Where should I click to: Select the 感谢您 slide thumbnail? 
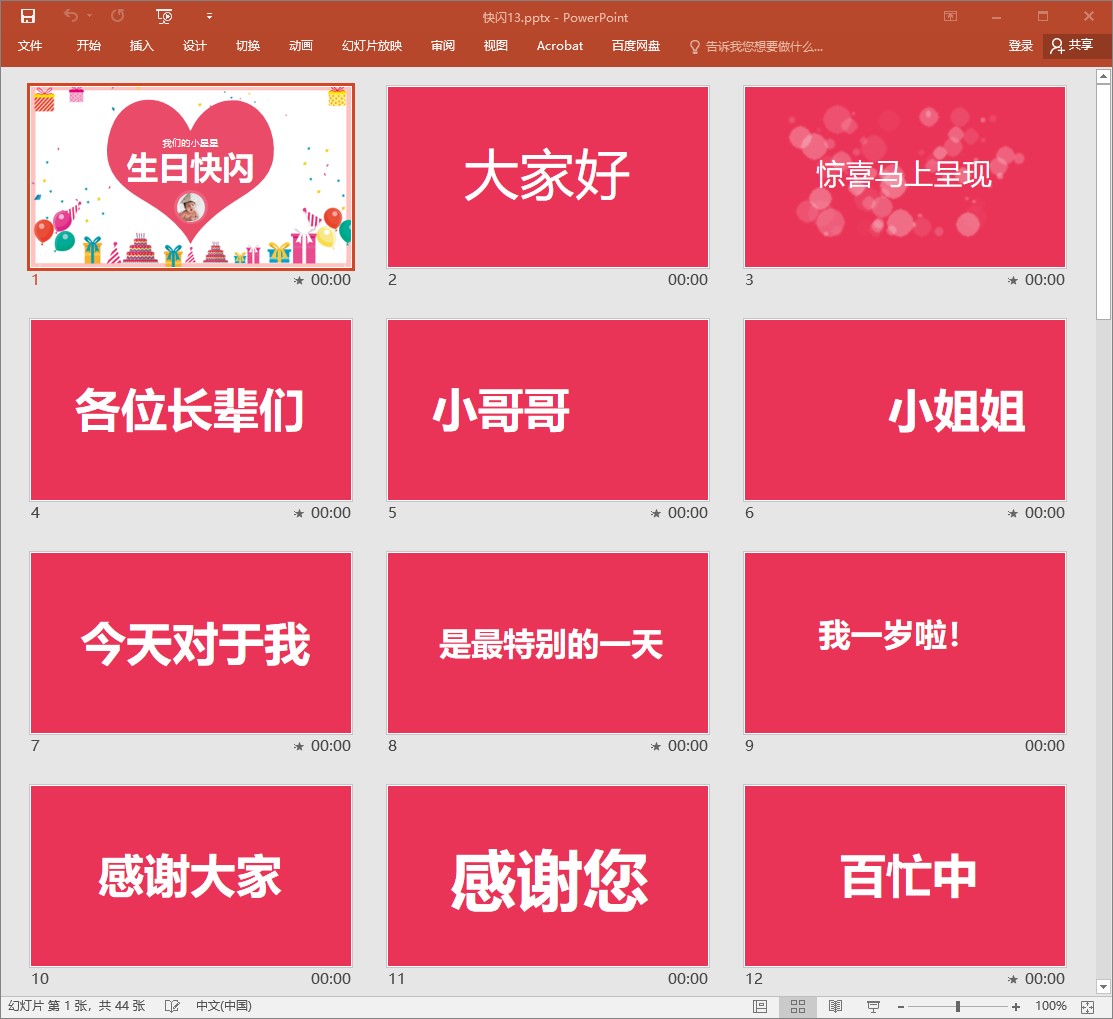(x=548, y=876)
